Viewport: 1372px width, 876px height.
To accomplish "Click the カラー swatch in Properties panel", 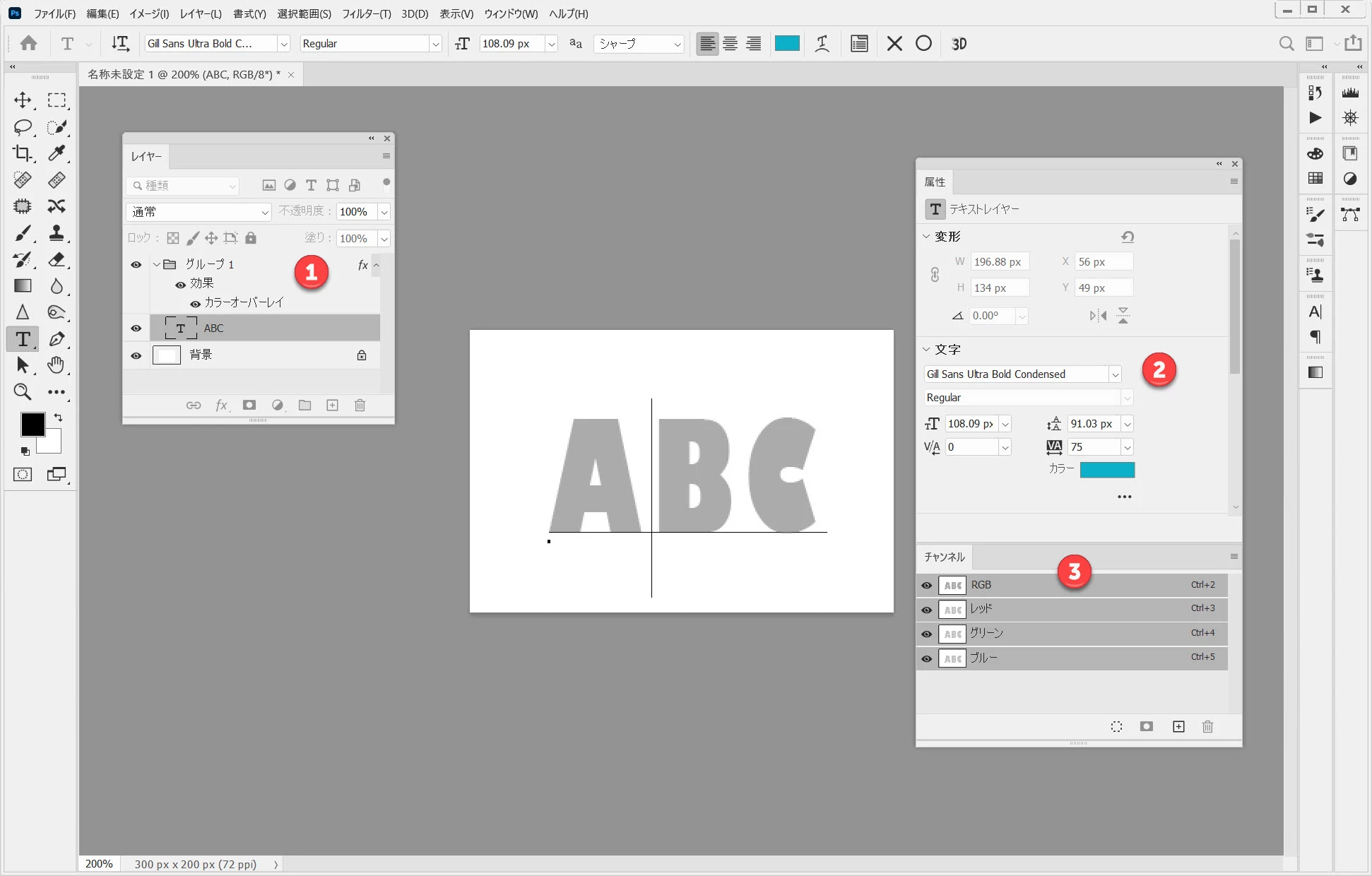I will click(x=1107, y=470).
